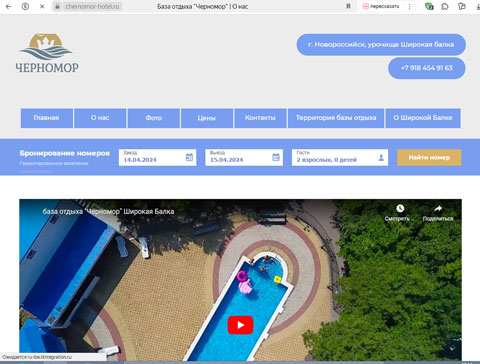Click the address button 'г. Новороссийск, урочище Широкая балка'
480x364 pixels.
381,44
